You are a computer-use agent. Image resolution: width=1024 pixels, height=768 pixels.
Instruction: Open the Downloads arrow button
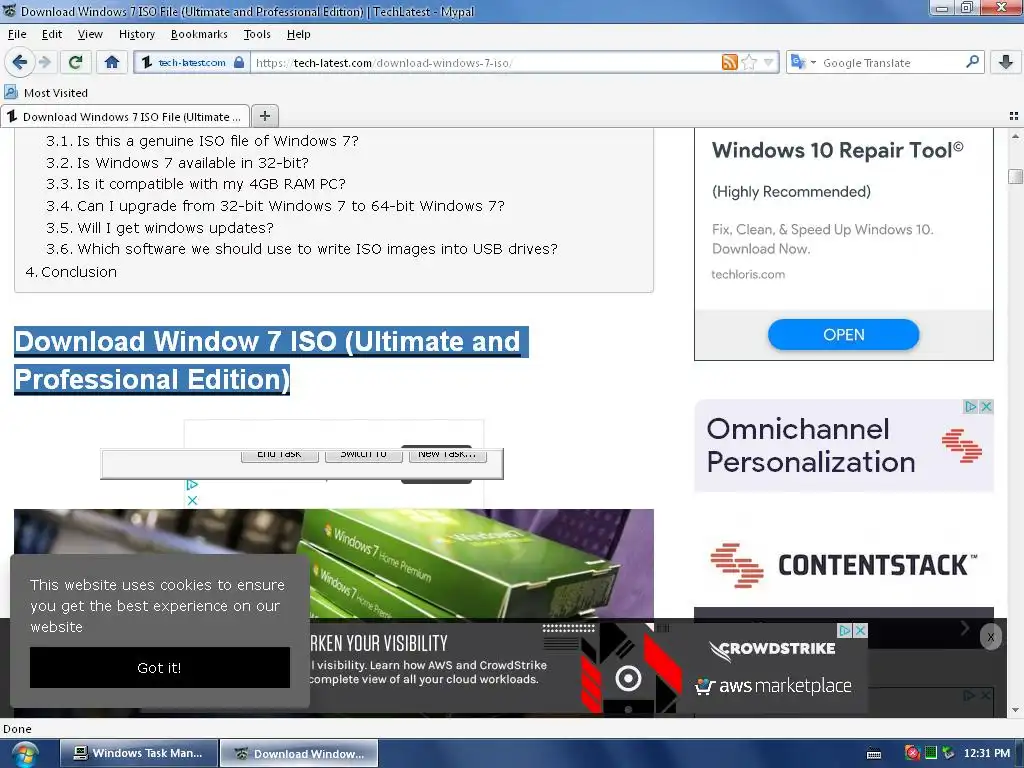point(1006,62)
